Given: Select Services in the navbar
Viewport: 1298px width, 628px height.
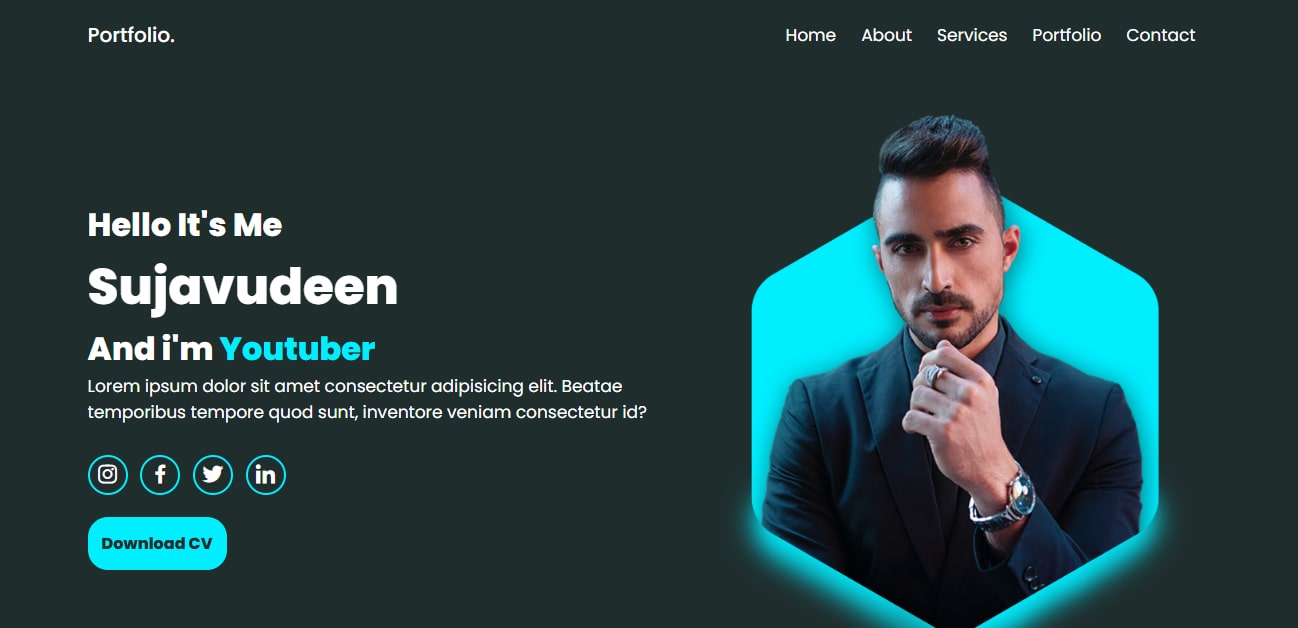Looking at the screenshot, I should pyautogui.click(x=972, y=35).
